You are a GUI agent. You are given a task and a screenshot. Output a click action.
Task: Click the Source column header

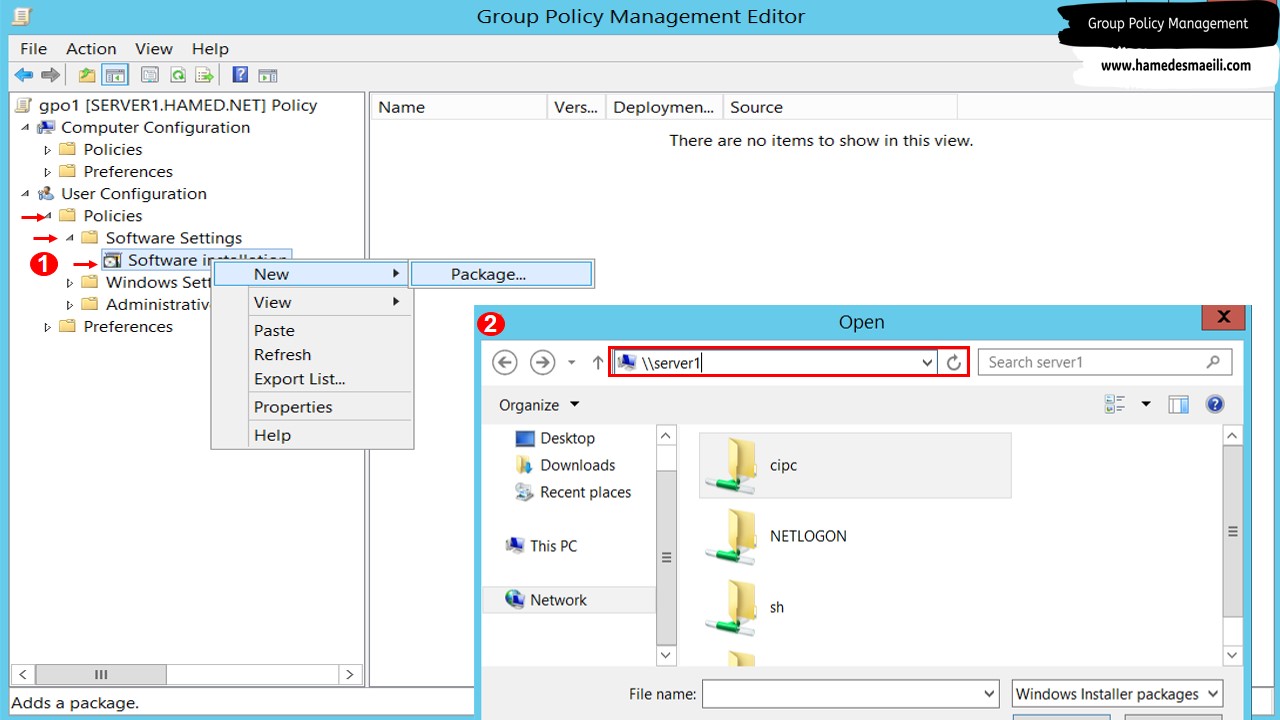point(840,107)
